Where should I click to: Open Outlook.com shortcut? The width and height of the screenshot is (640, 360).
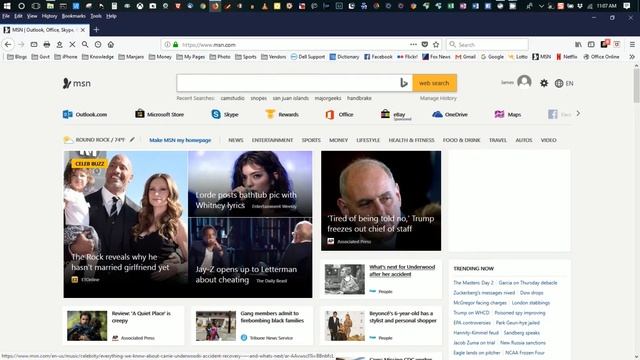[x=85, y=114]
